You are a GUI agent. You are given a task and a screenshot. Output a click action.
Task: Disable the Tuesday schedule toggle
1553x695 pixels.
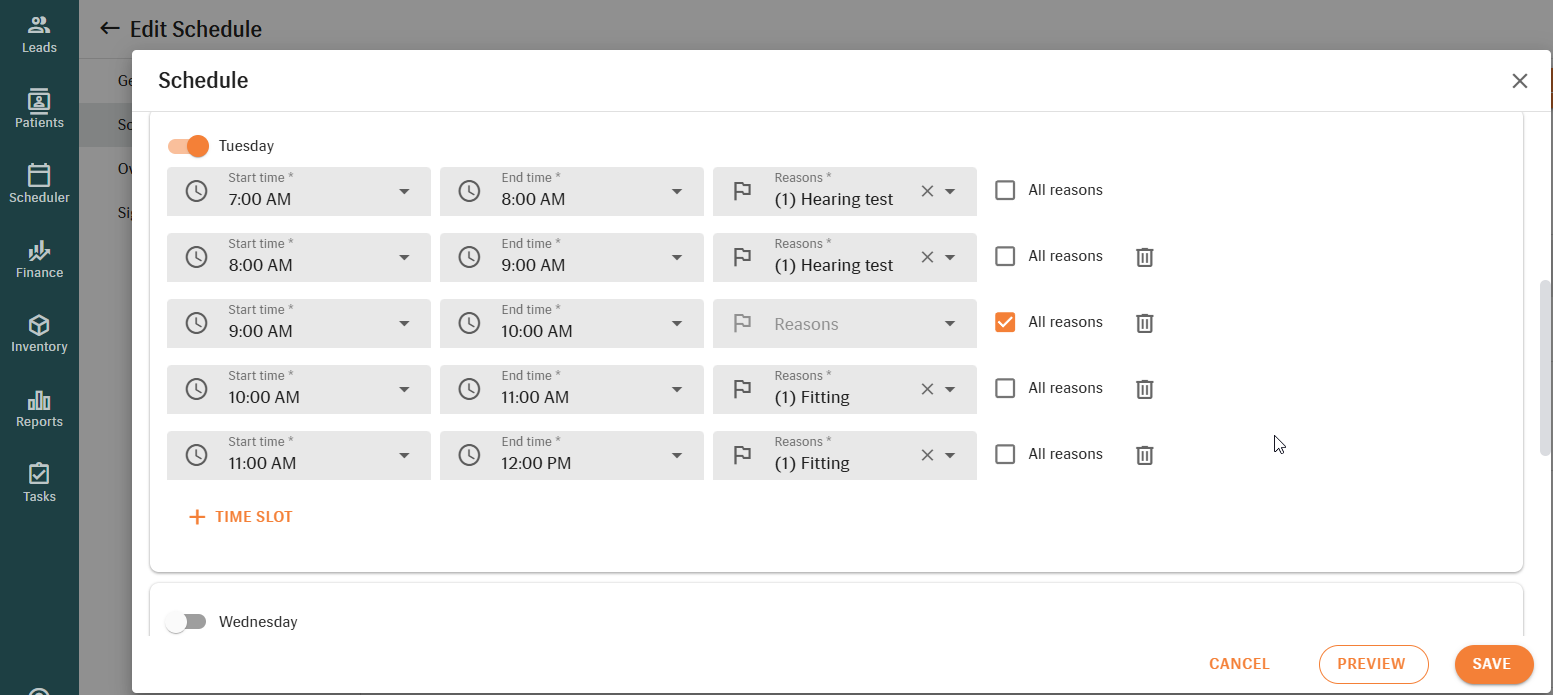pyautogui.click(x=188, y=146)
